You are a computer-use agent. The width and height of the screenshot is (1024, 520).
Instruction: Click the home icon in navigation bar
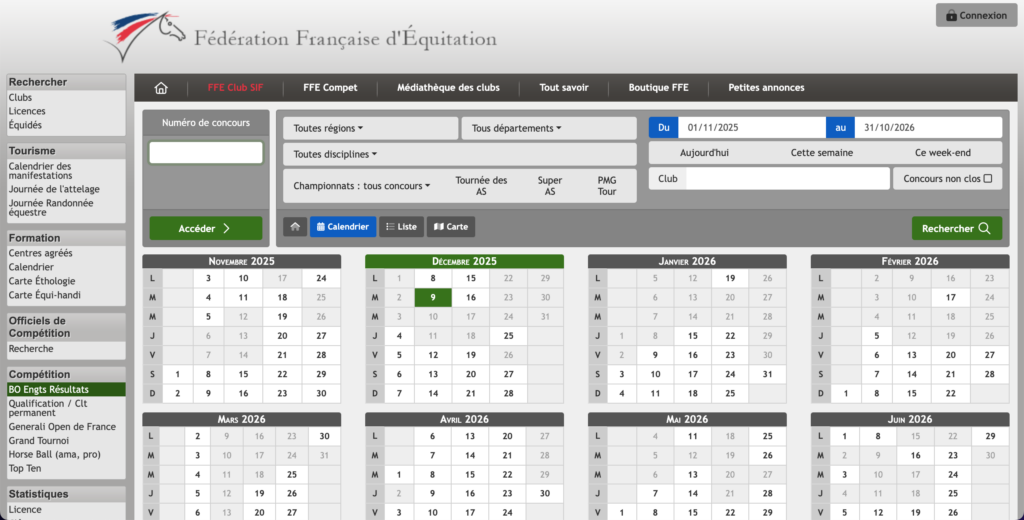pyautogui.click(x=161, y=88)
